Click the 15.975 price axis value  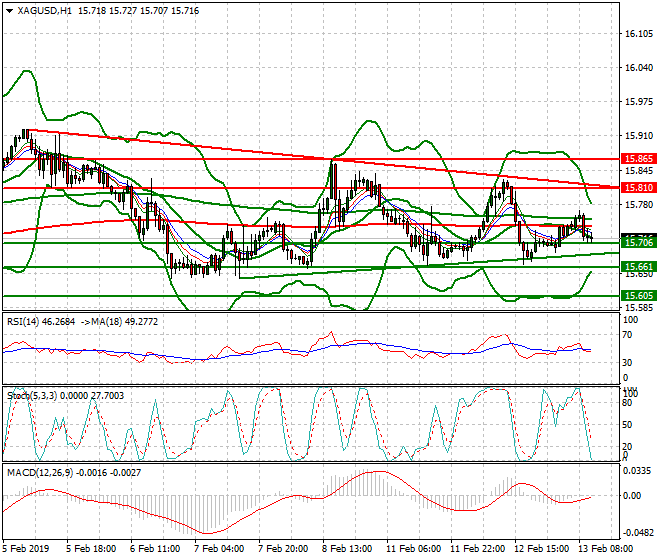[x=639, y=102]
